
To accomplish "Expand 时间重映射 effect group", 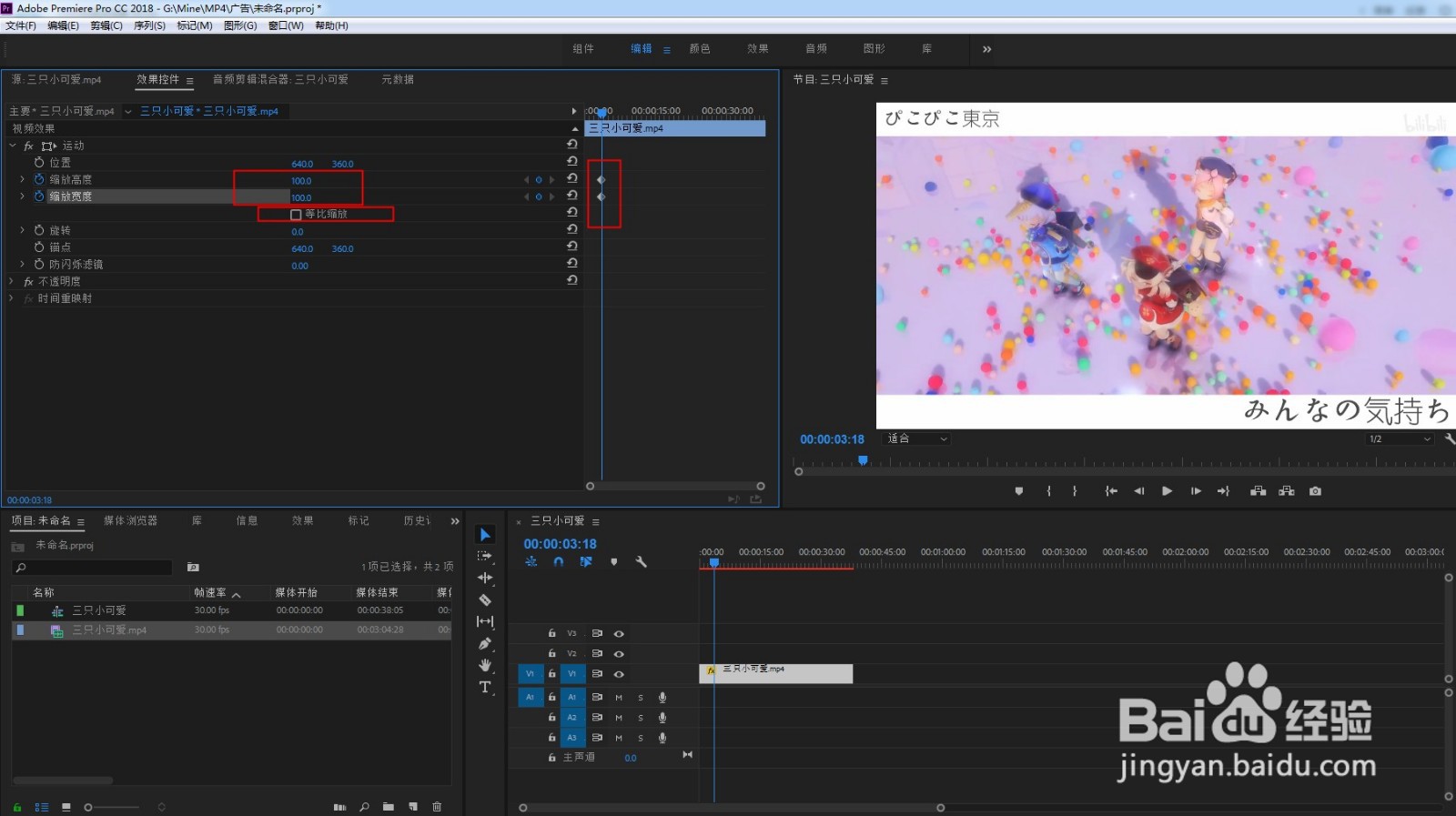I will tap(12, 298).
